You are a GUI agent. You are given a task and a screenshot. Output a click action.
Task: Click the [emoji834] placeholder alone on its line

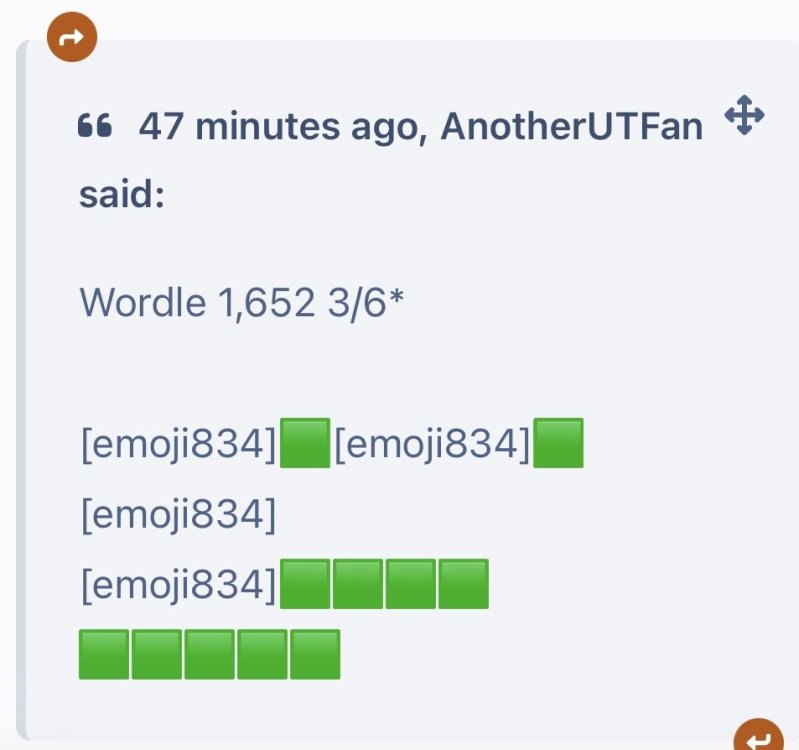coord(178,515)
